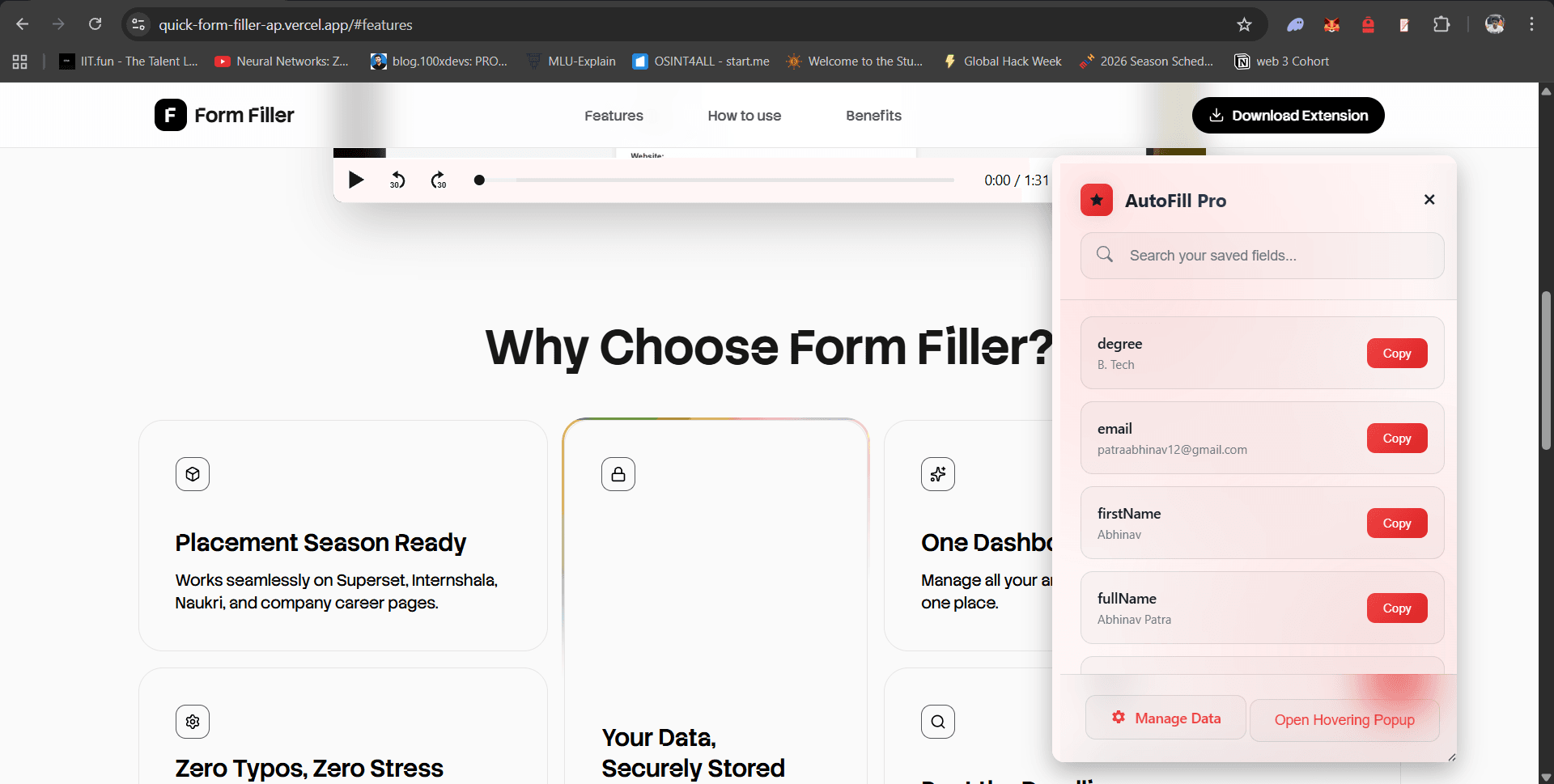1554x784 pixels.
Task: Click the gear icon on Zero Typos card
Action: [x=192, y=722]
